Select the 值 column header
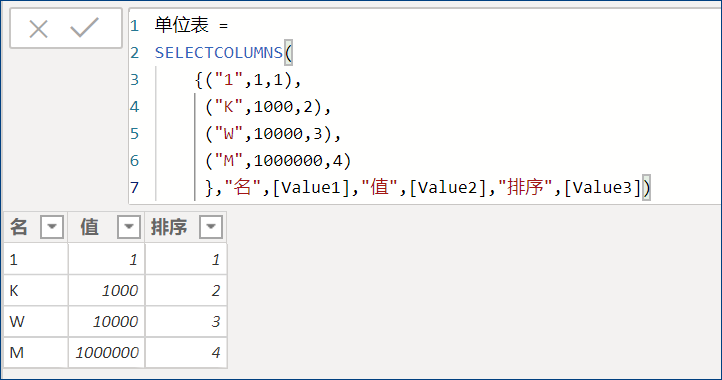The width and height of the screenshot is (722, 380). pyautogui.click(x=106, y=227)
